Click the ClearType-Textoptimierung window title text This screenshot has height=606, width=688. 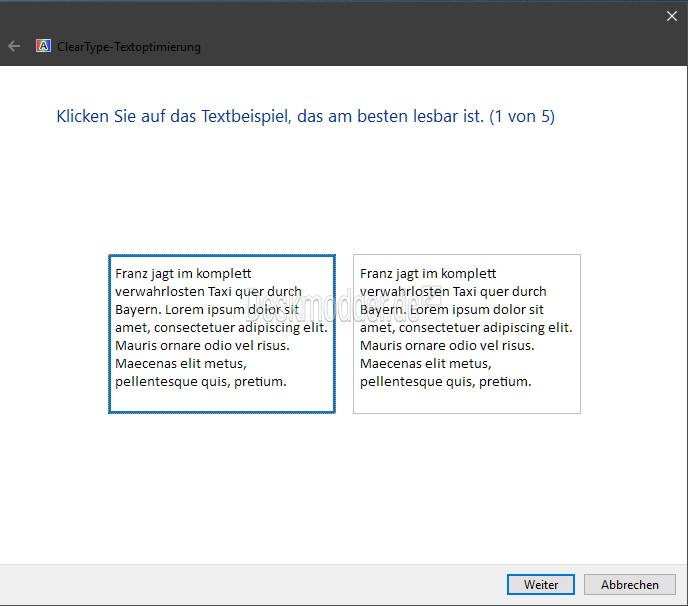[129, 47]
